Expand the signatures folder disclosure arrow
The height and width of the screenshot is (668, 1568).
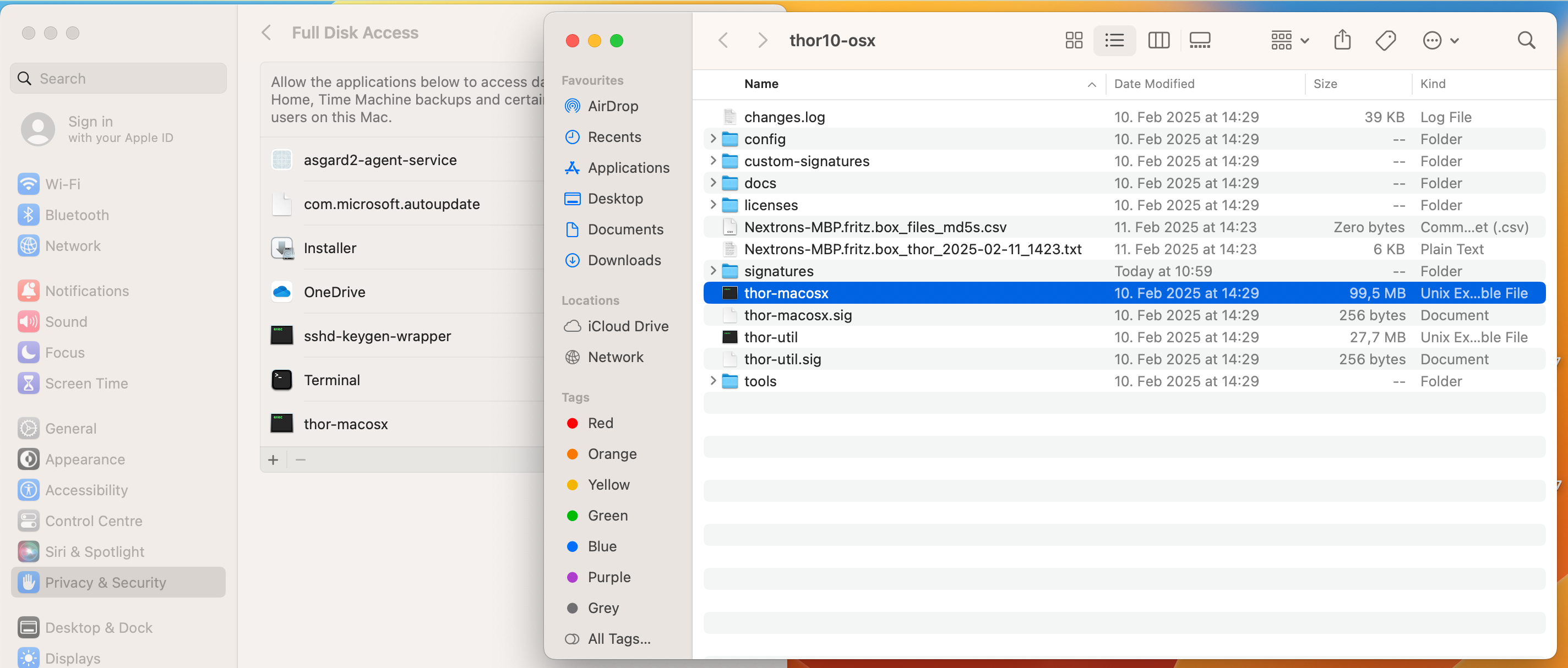(x=713, y=271)
